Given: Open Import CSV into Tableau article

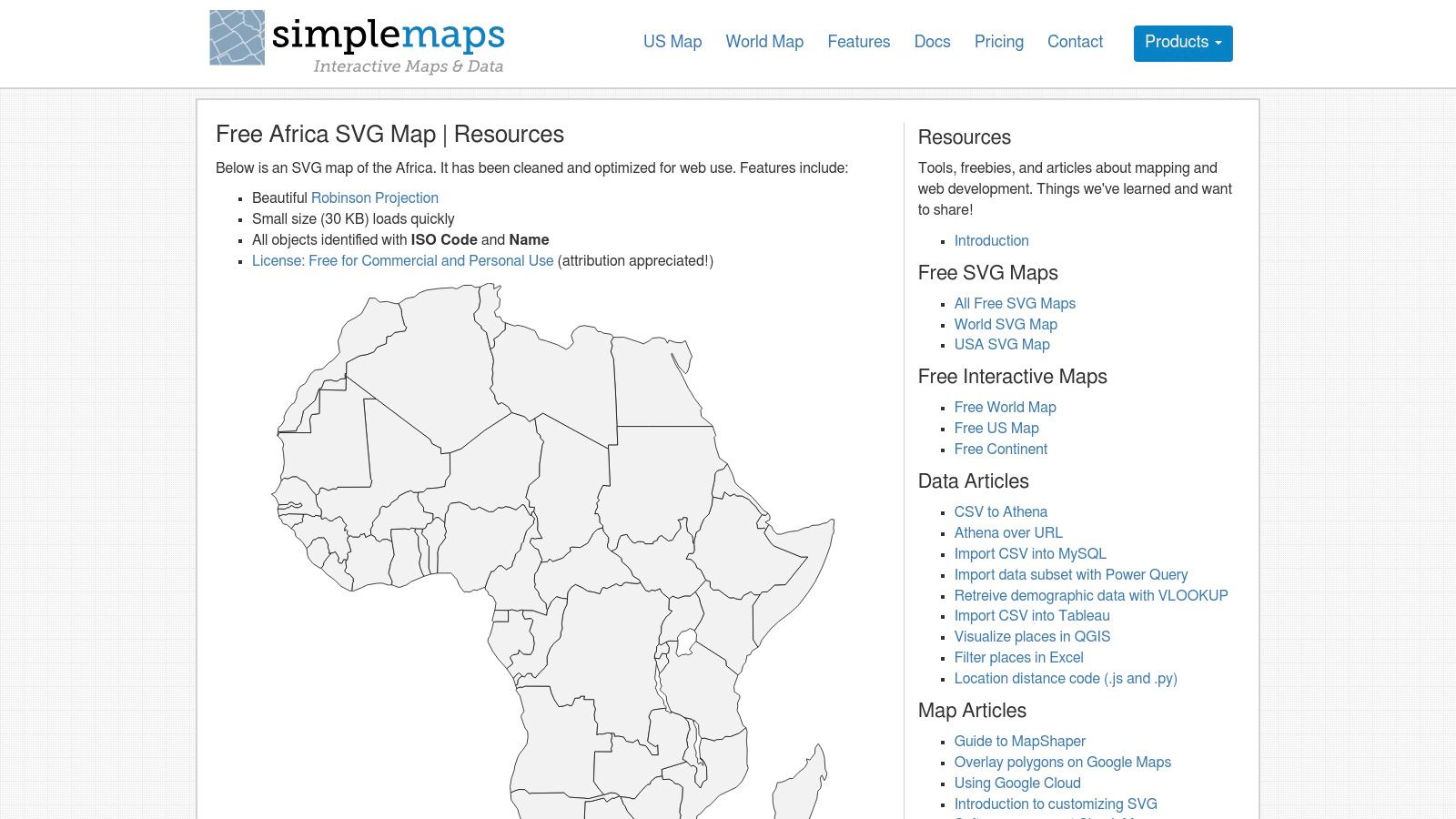Looking at the screenshot, I should click(x=1032, y=616).
